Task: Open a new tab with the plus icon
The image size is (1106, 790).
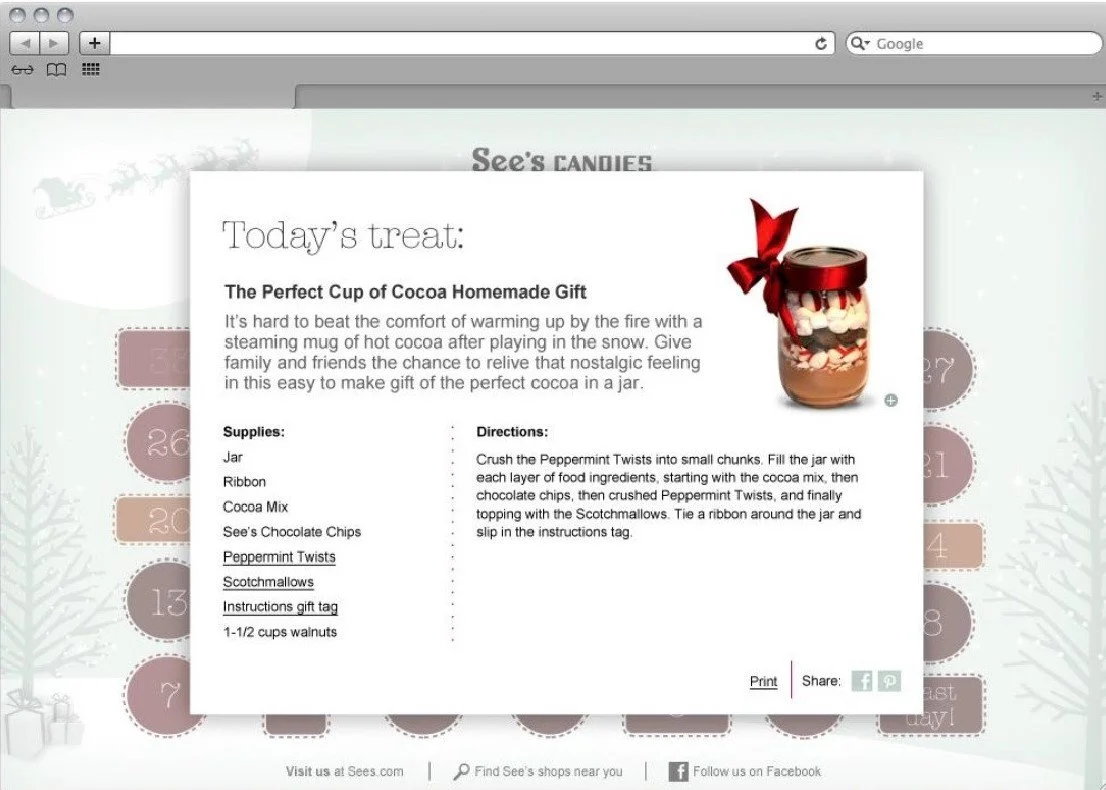Action: click(1097, 96)
